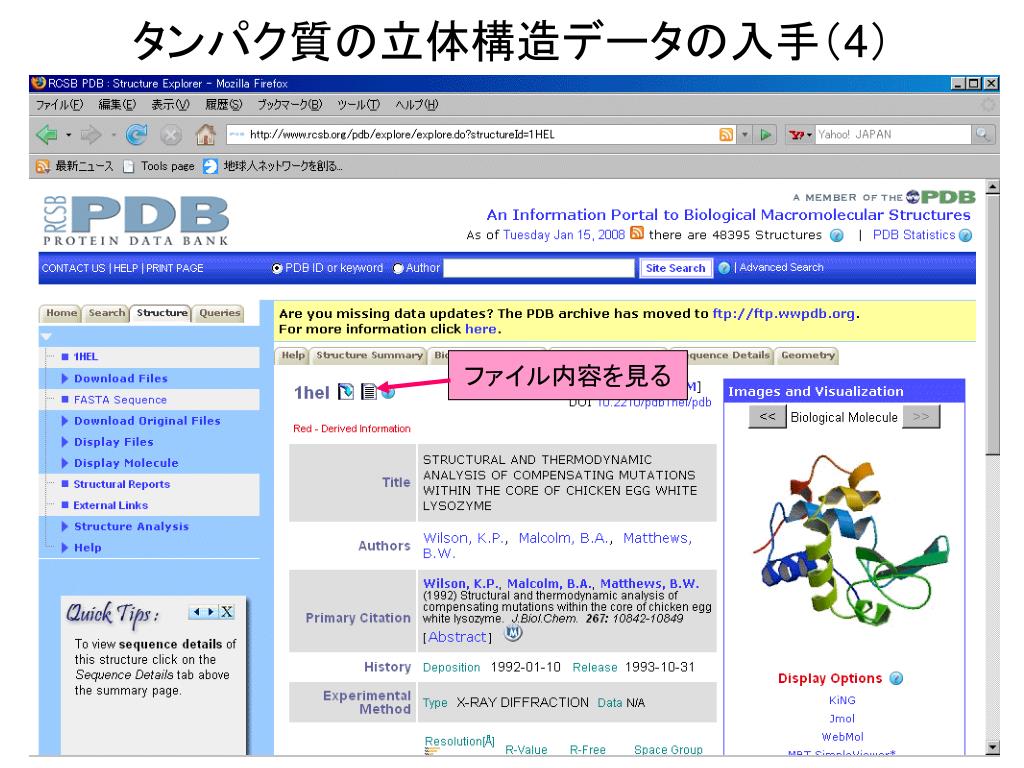Open the 地球人ネットワーク bookmark
This screenshot has width=1024, height=768.
[x=272, y=167]
